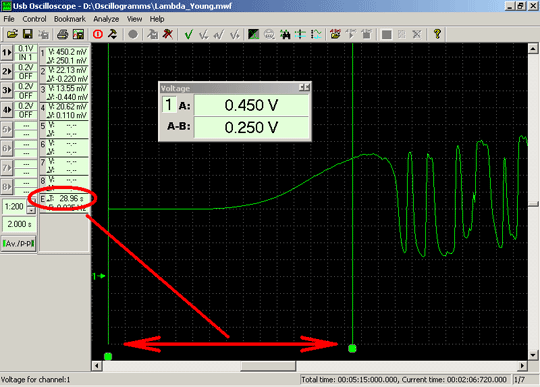Open channel 1 range showing 0.1V
The height and width of the screenshot is (387, 540).
coord(26,49)
